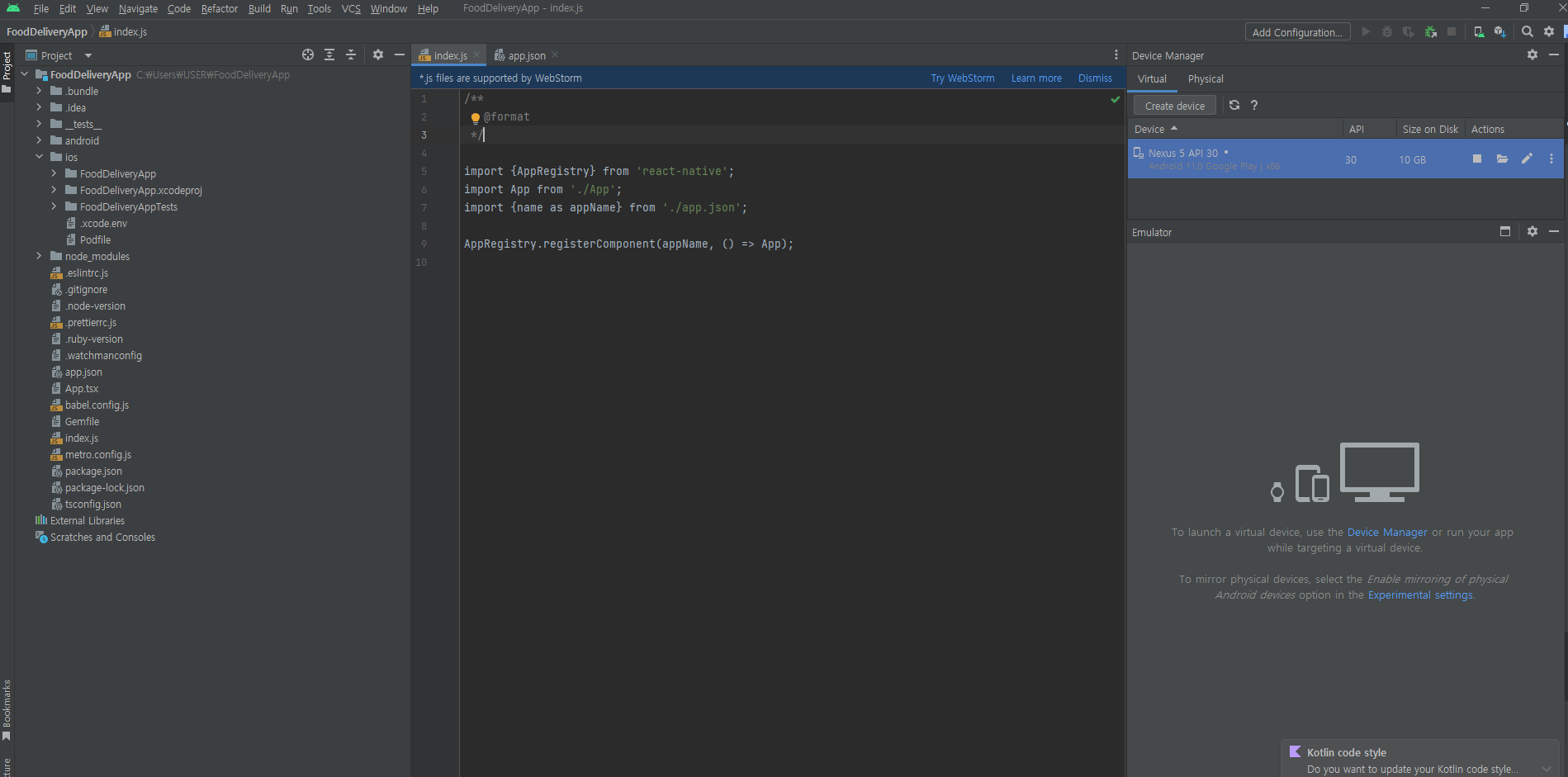Expand the __tests__ folder
This screenshot has height=777, width=1568.
click(x=39, y=124)
